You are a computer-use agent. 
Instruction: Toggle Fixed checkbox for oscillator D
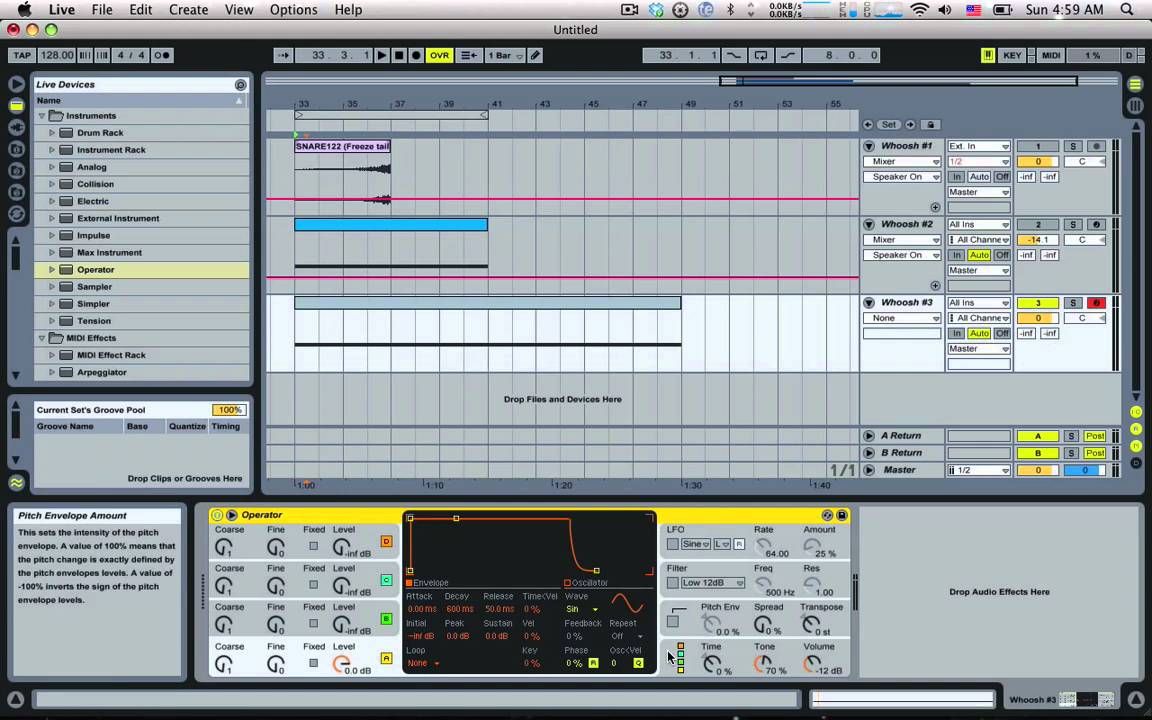(314, 546)
